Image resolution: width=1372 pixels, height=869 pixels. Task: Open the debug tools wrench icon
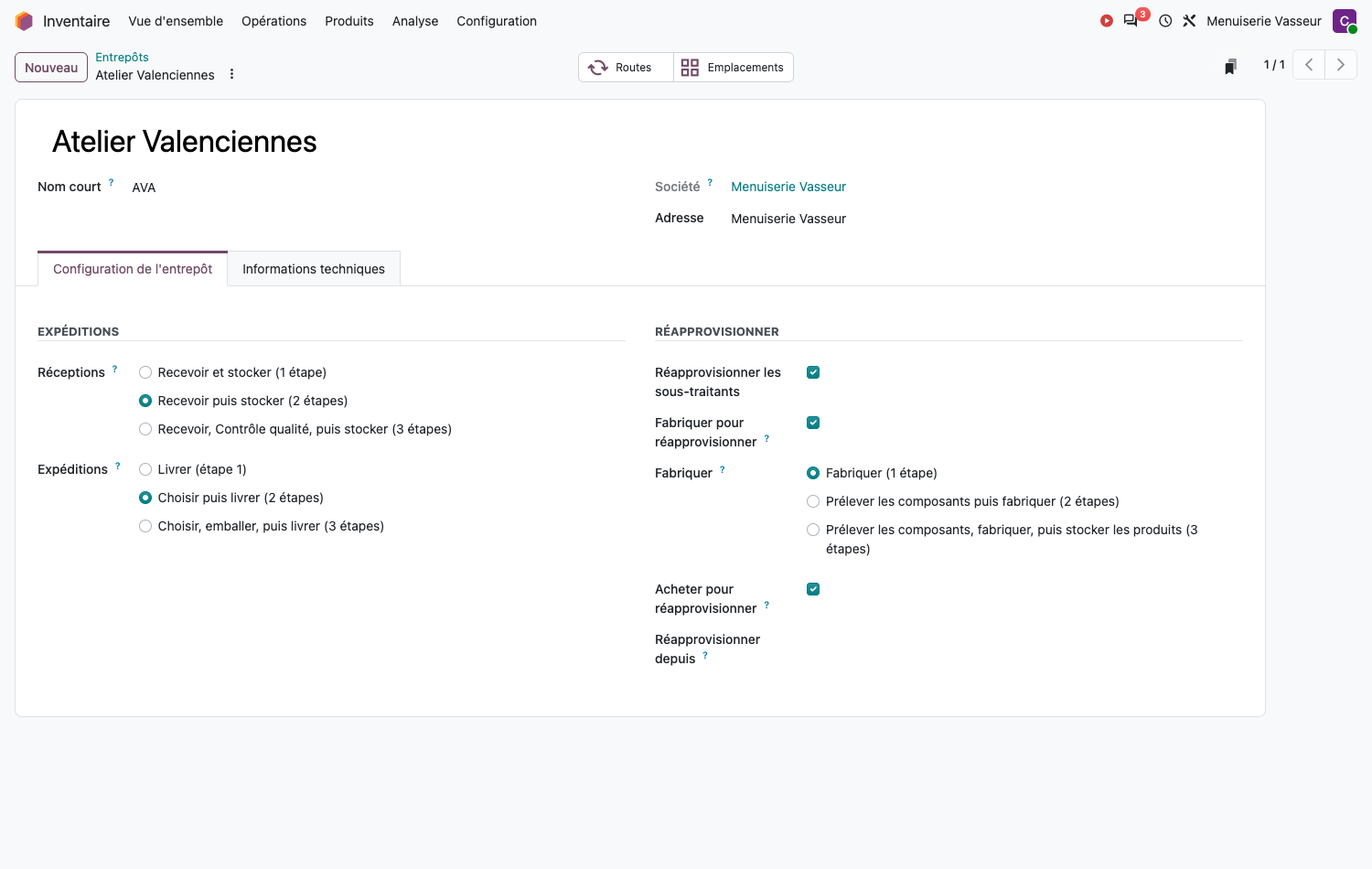[x=1189, y=21]
